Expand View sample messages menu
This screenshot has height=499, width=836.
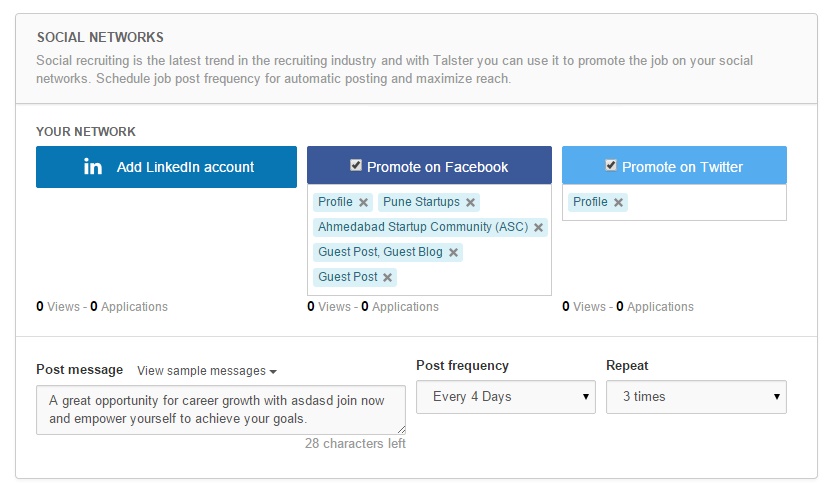(207, 371)
